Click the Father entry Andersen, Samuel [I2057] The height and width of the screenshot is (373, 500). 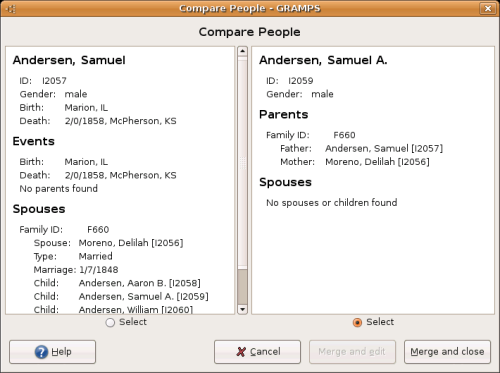click(x=384, y=148)
